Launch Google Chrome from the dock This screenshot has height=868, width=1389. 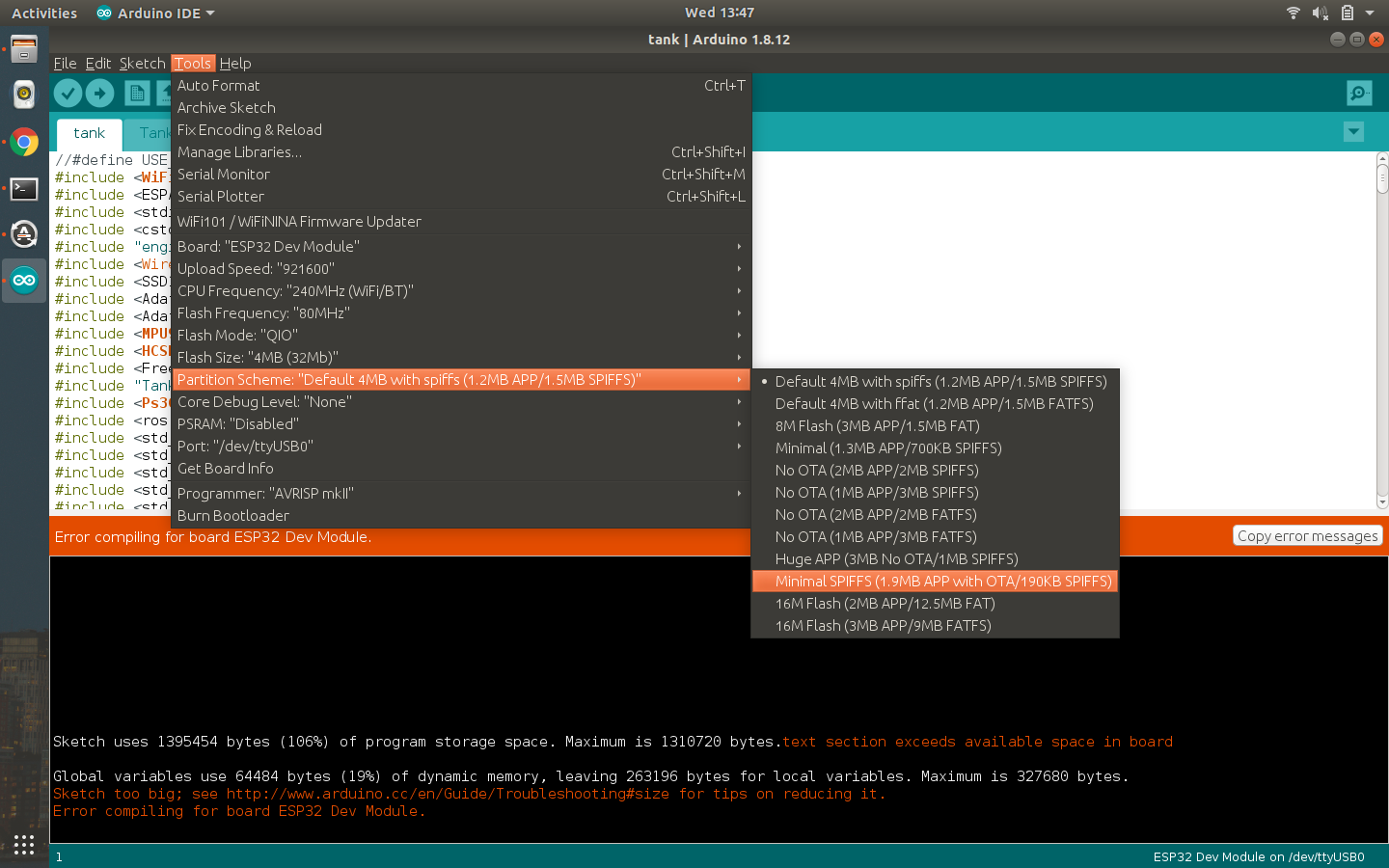click(x=24, y=142)
